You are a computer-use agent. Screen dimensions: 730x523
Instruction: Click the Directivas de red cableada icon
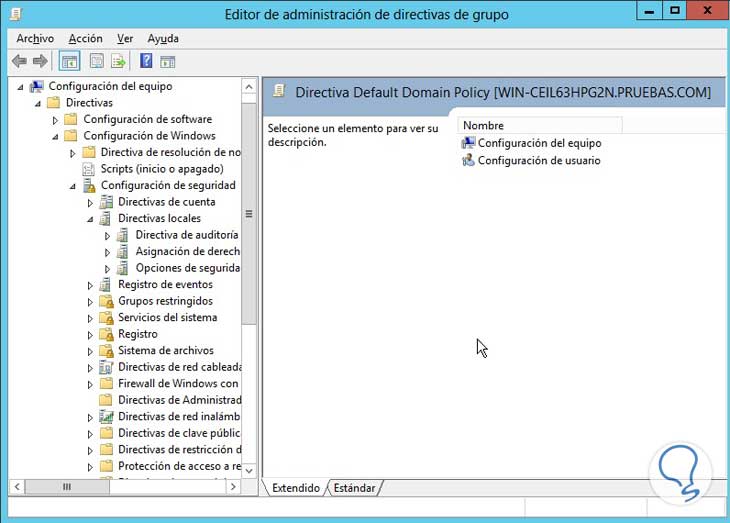106,367
